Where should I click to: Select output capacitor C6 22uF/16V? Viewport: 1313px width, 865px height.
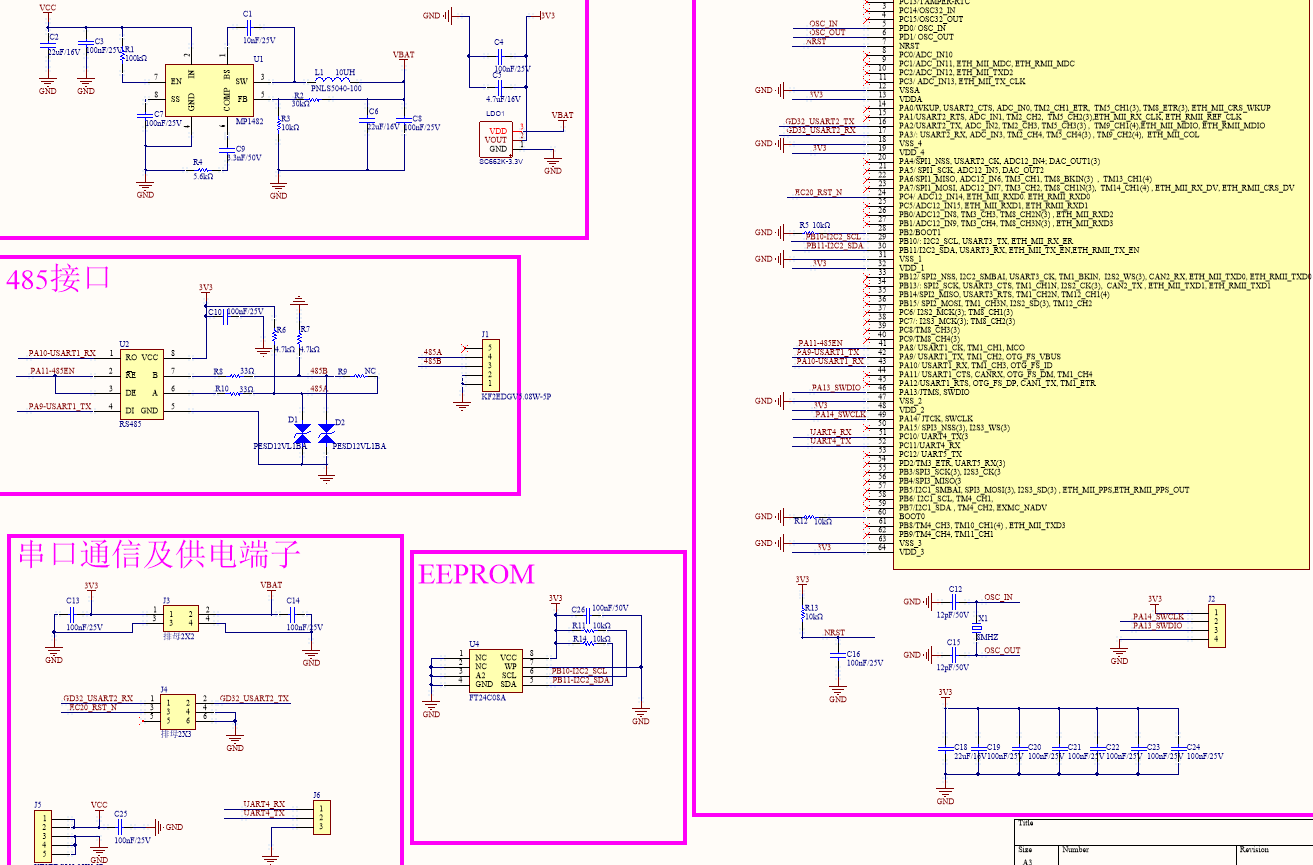[367, 121]
